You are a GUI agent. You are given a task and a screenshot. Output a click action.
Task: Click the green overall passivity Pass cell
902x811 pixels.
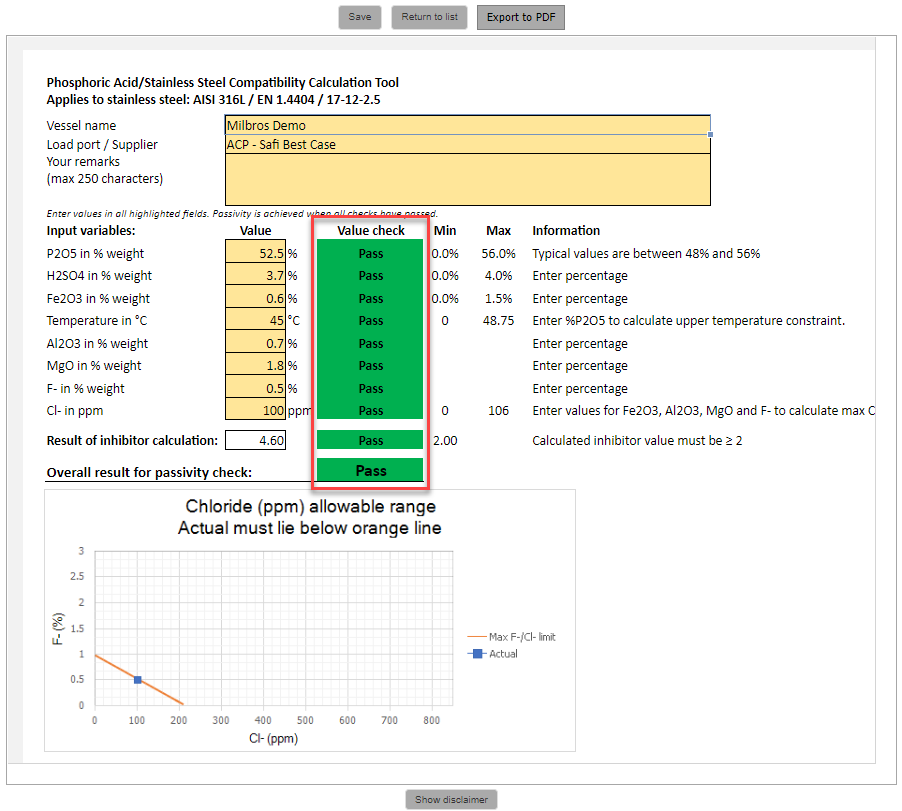click(x=370, y=470)
